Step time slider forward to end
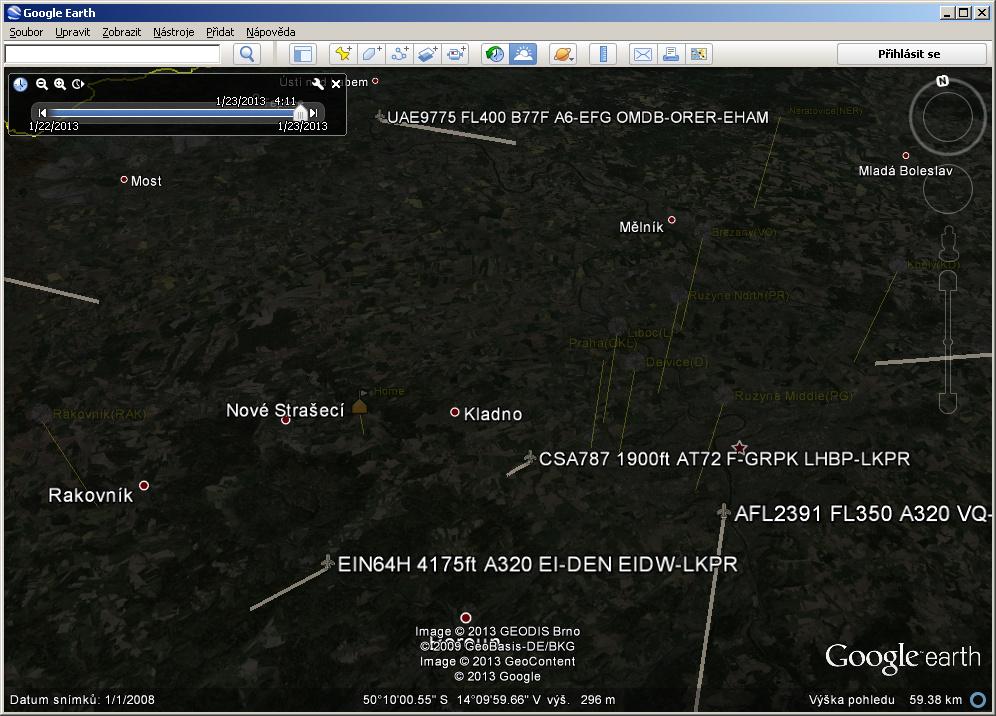 click(x=313, y=112)
